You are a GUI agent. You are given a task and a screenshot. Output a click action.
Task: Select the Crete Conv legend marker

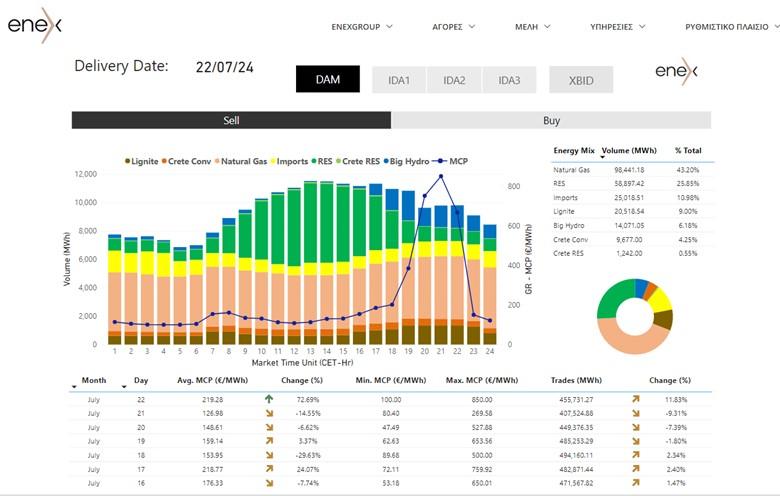point(164,161)
